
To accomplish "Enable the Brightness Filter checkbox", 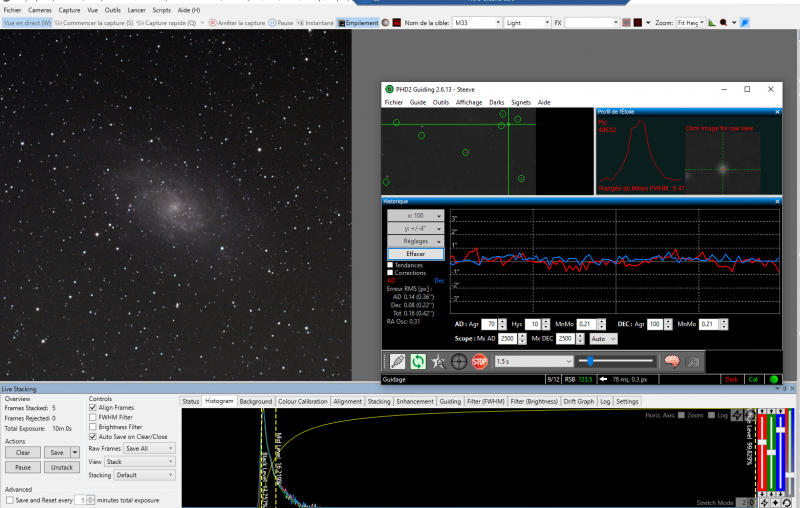I will 93,427.
